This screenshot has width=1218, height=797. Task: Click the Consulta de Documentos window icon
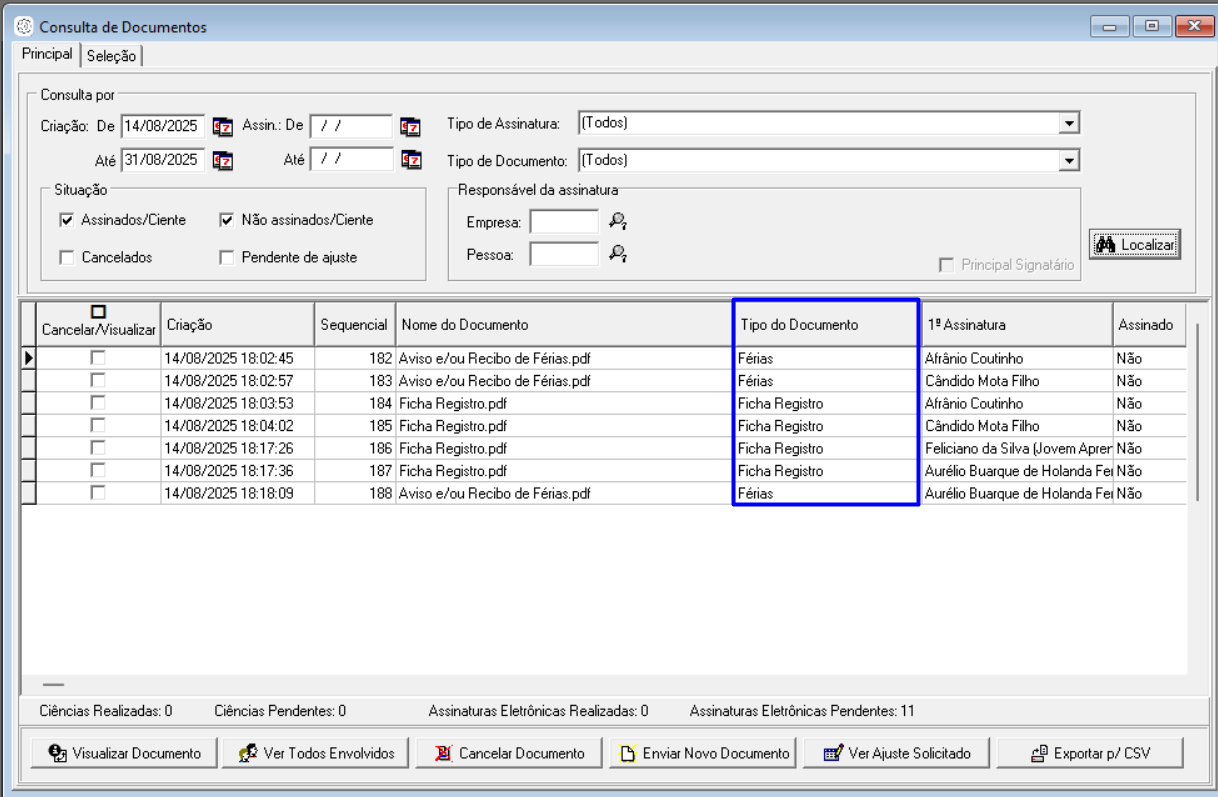[25, 27]
